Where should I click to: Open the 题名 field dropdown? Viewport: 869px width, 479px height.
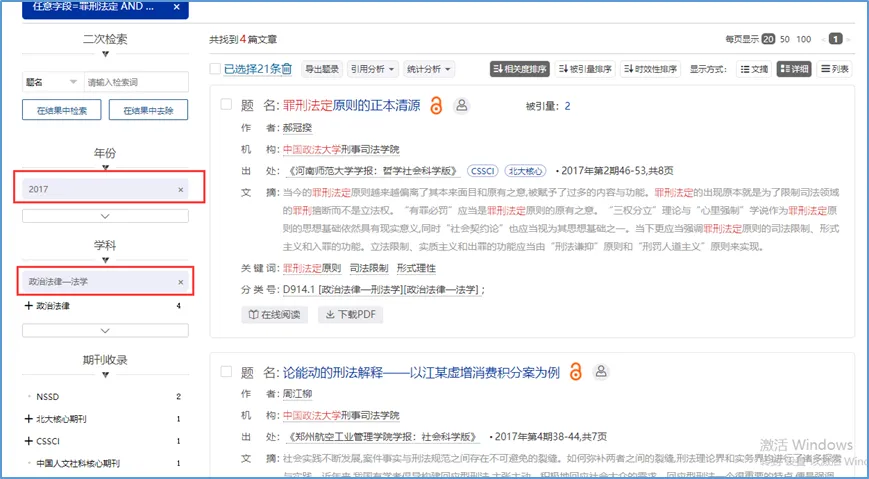(52, 82)
